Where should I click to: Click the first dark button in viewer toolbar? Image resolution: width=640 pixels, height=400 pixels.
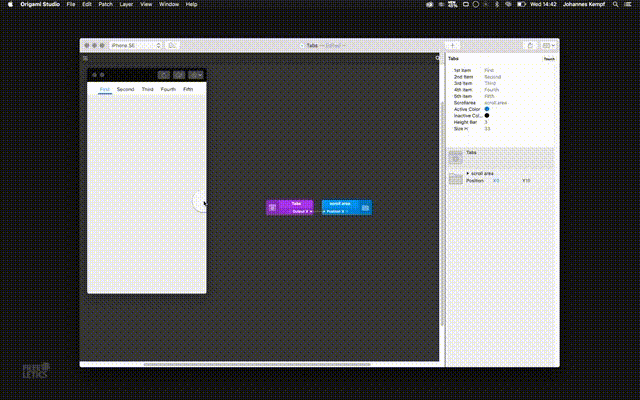tap(164, 75)
